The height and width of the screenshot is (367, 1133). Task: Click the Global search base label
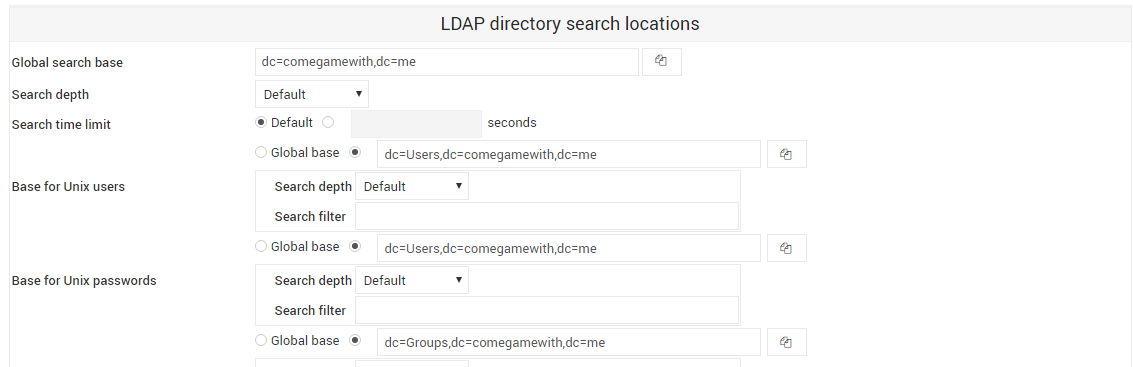tap(67, 62)
